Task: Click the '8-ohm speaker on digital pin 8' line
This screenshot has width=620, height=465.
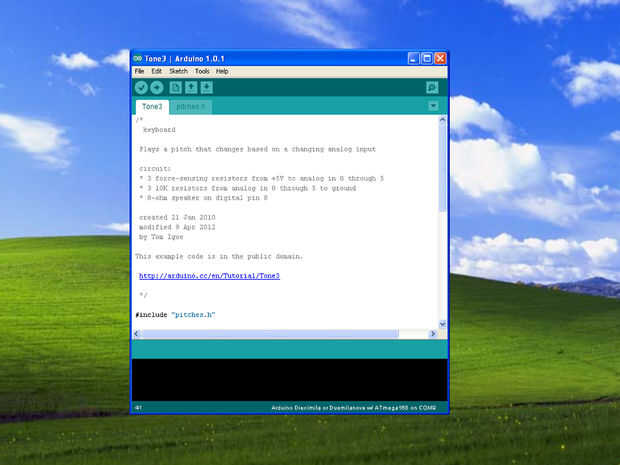Action: click(203, 198)
